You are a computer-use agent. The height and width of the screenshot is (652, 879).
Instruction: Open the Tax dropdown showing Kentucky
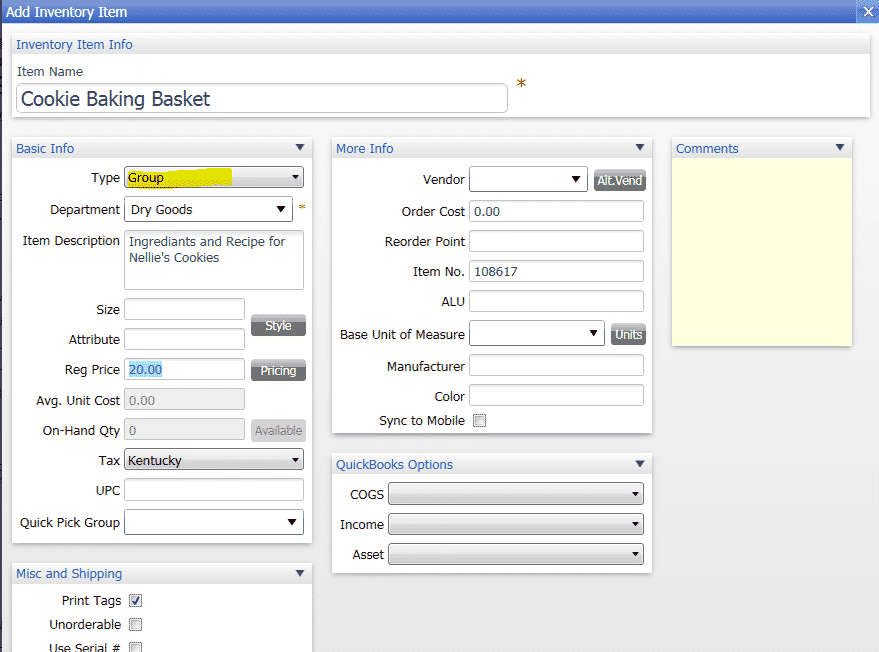(x=214, y=460)
